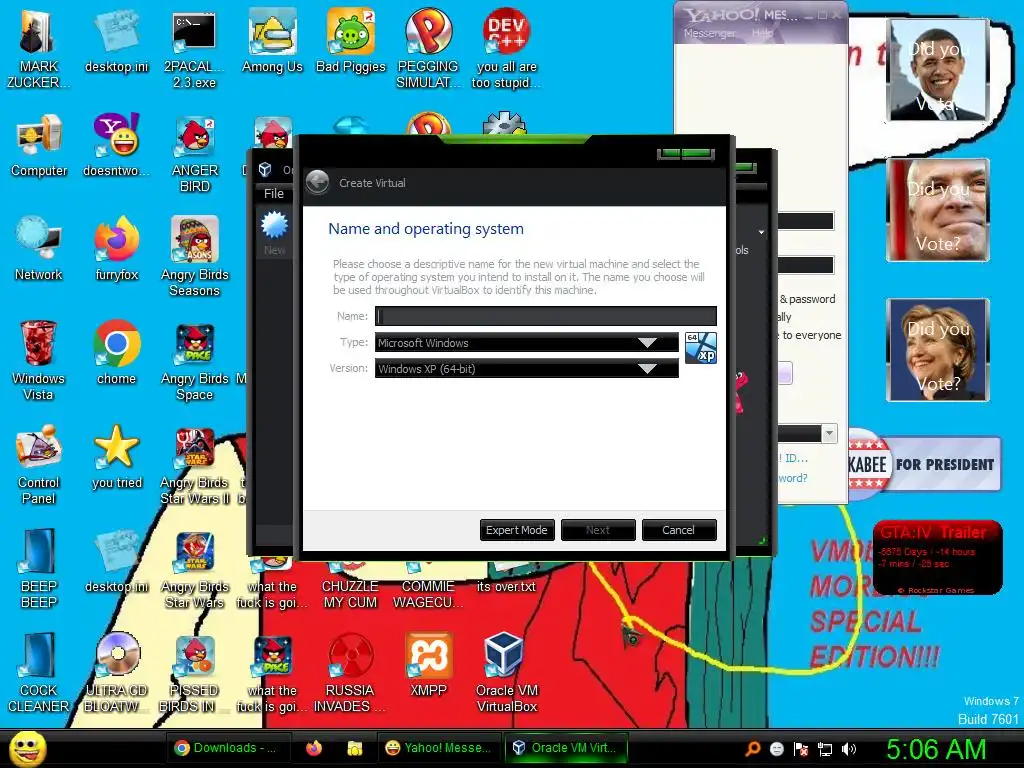Click the FOR PRESIDENT banner
This screenshot has width=1024, height=768.
point(924,464)
